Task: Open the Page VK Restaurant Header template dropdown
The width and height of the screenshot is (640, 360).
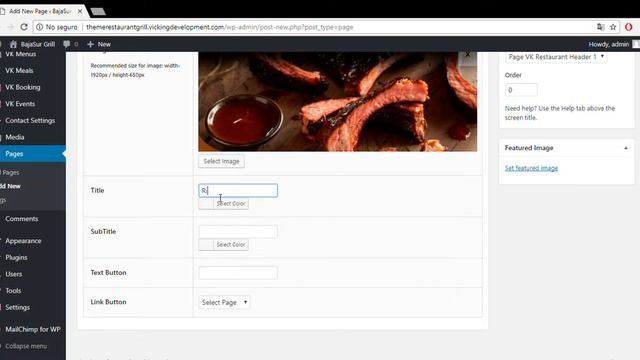Action: point(556,57)
